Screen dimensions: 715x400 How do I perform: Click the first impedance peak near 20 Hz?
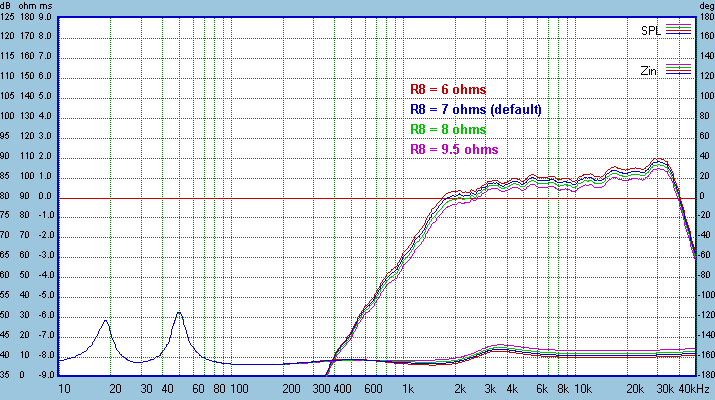click(x=105, y=321)
